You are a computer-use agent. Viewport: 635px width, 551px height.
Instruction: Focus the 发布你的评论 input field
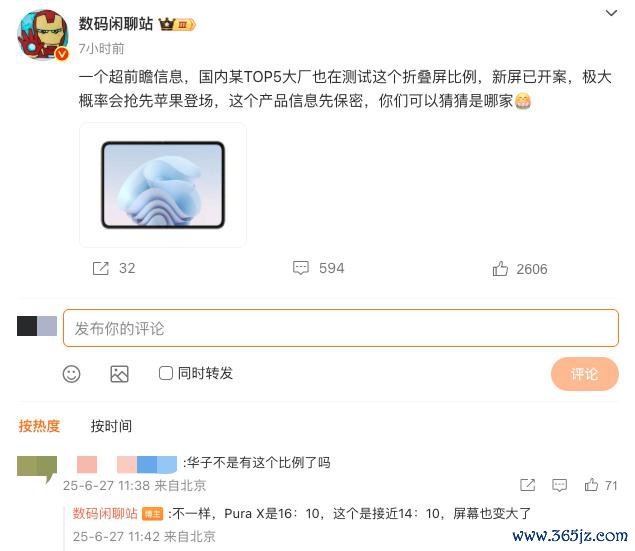341,328
